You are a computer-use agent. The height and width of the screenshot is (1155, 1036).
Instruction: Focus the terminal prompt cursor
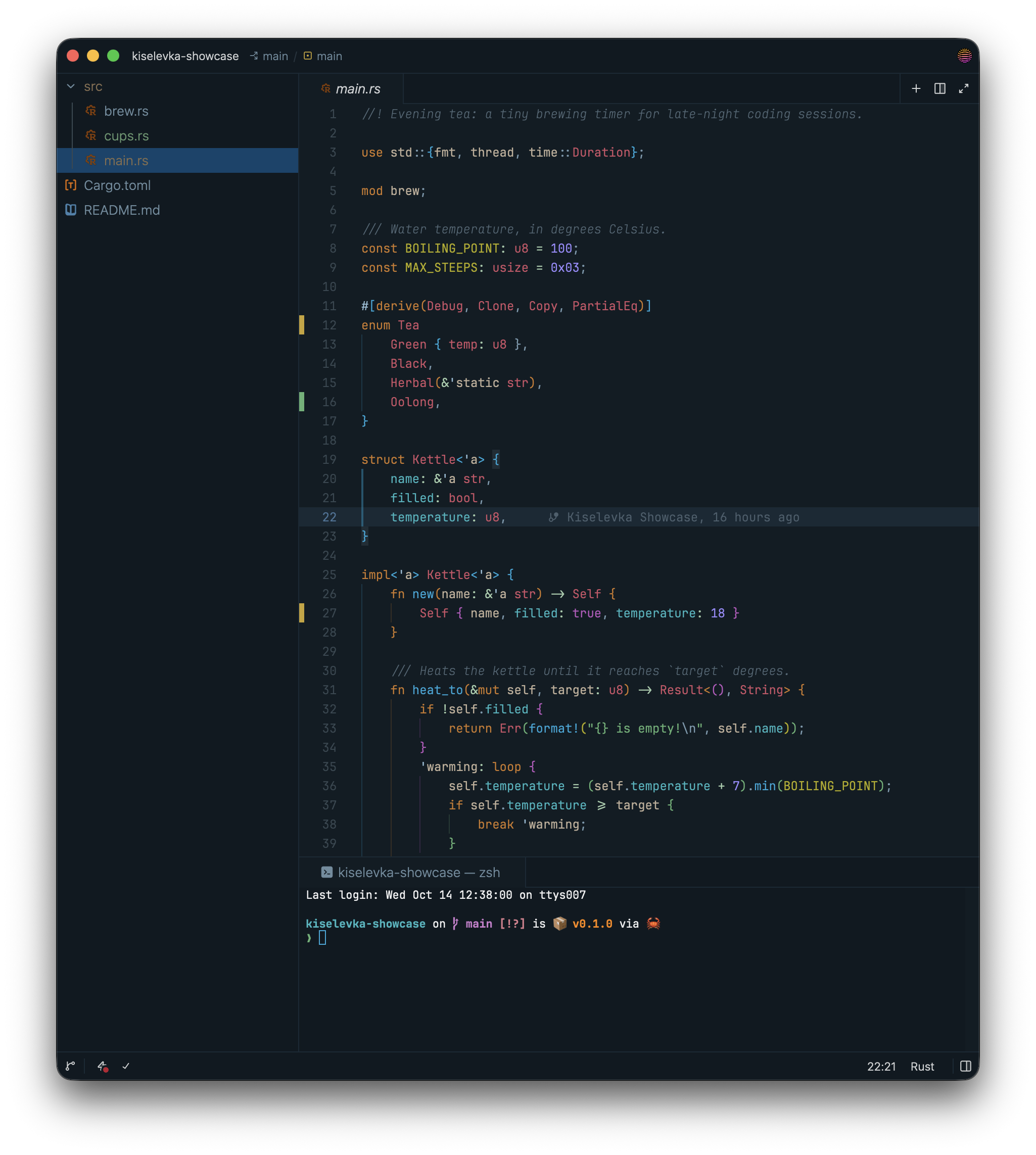pyautogui.click(x=323, y=938)
